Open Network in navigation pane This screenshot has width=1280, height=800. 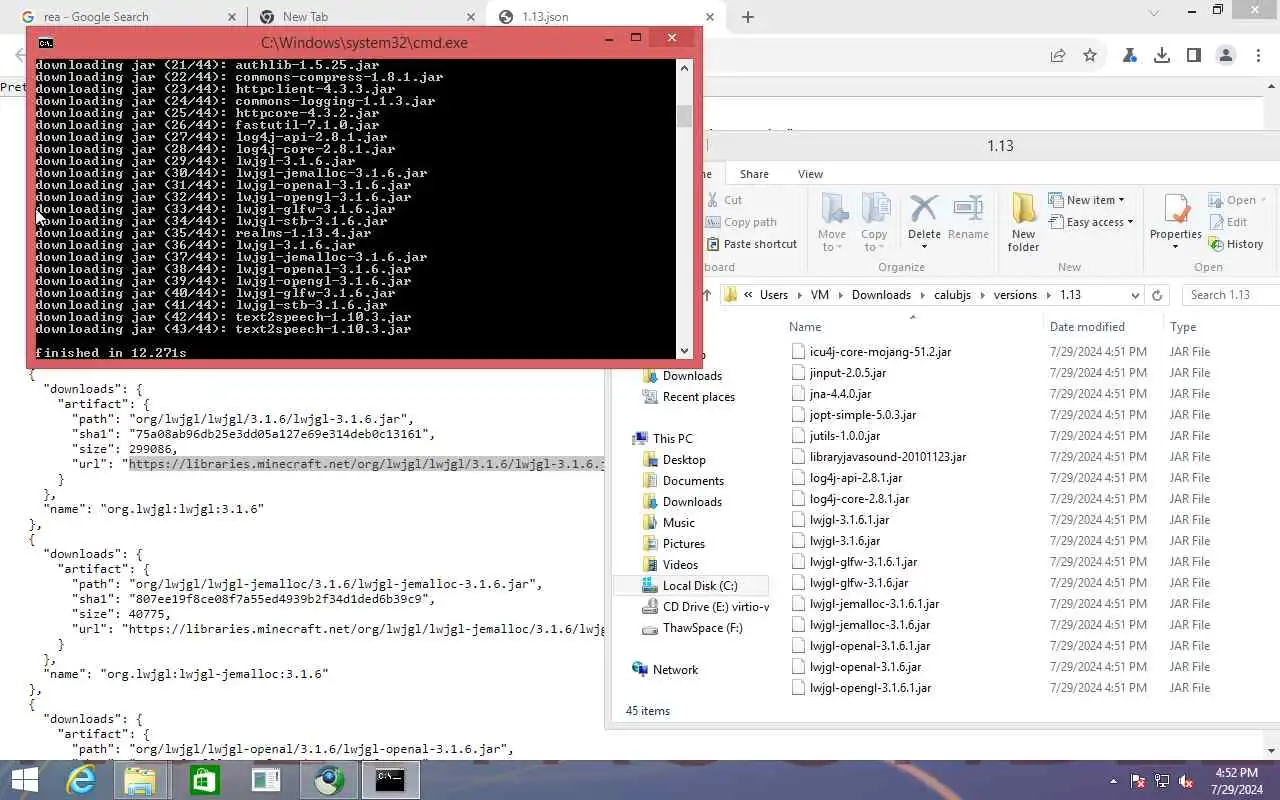[x=675, y=670]
